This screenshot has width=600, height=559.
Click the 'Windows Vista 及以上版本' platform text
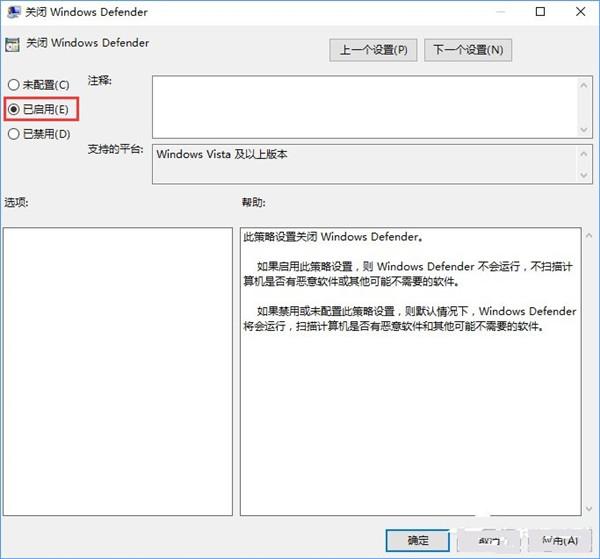222,154
